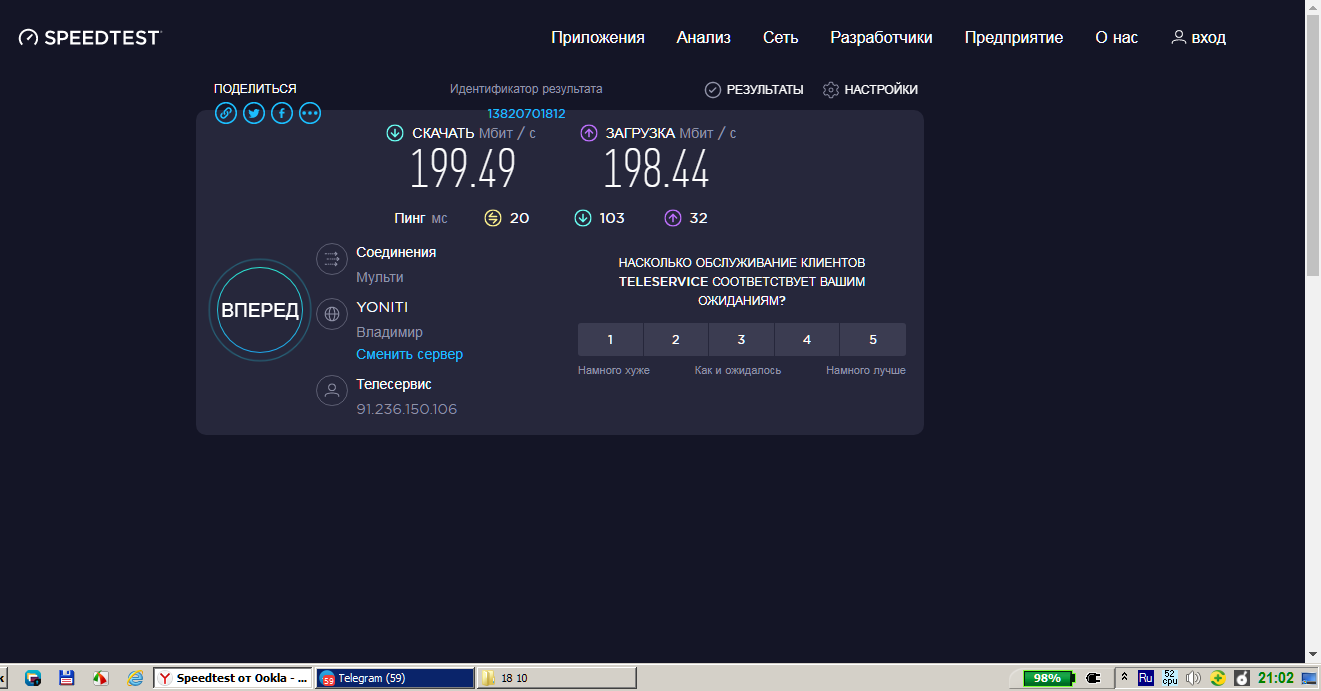1321x691 pixels.
Task: Click the Speedtest logo
Action: pos(90,38)
